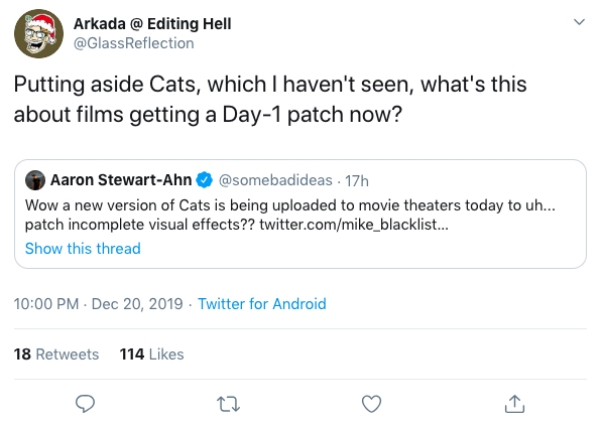The width and height of the screenshot is (600, 427).
Task: View the 114 Likes list
Action: coord(151,354)
